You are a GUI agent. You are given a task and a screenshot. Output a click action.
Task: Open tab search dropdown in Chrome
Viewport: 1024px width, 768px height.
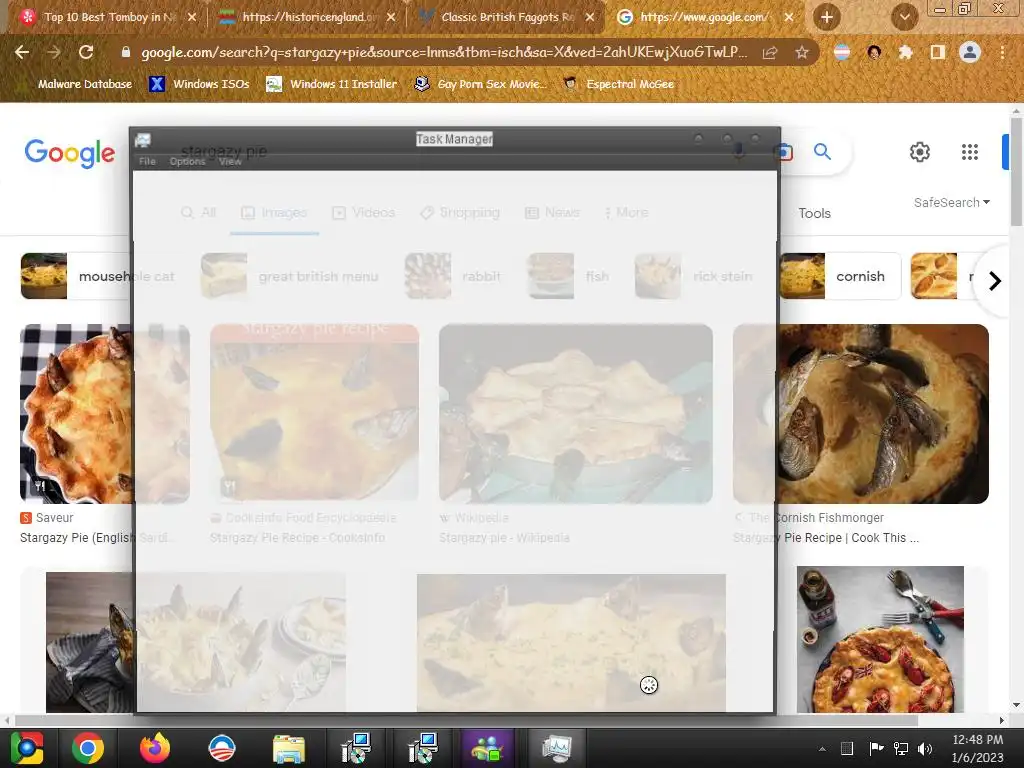[904, 17]
